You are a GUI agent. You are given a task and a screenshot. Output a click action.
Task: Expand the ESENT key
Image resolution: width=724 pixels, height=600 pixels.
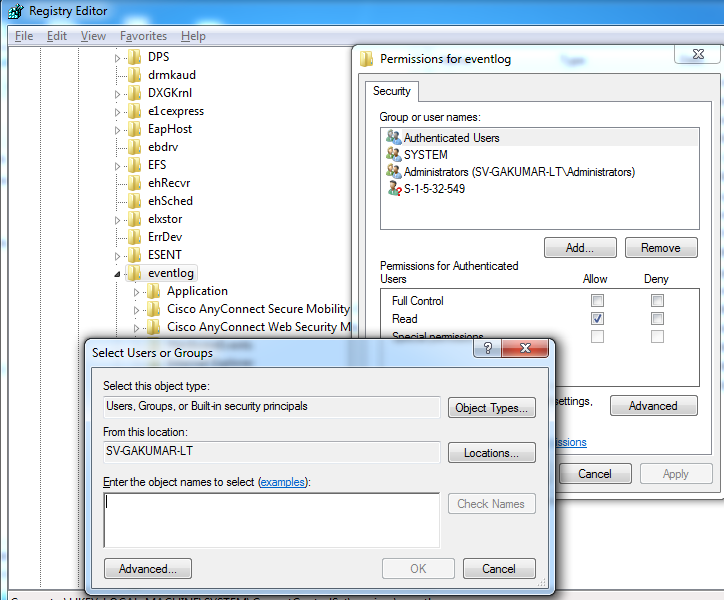(117, 256)
